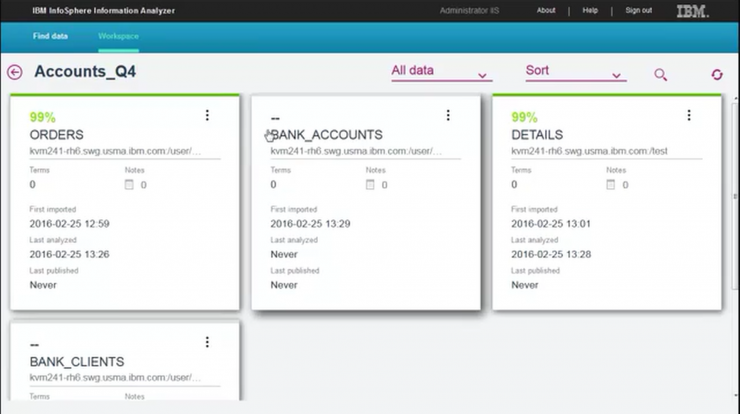Click the IBM logo
Screen dimensions: 740x414
point(692,11)
